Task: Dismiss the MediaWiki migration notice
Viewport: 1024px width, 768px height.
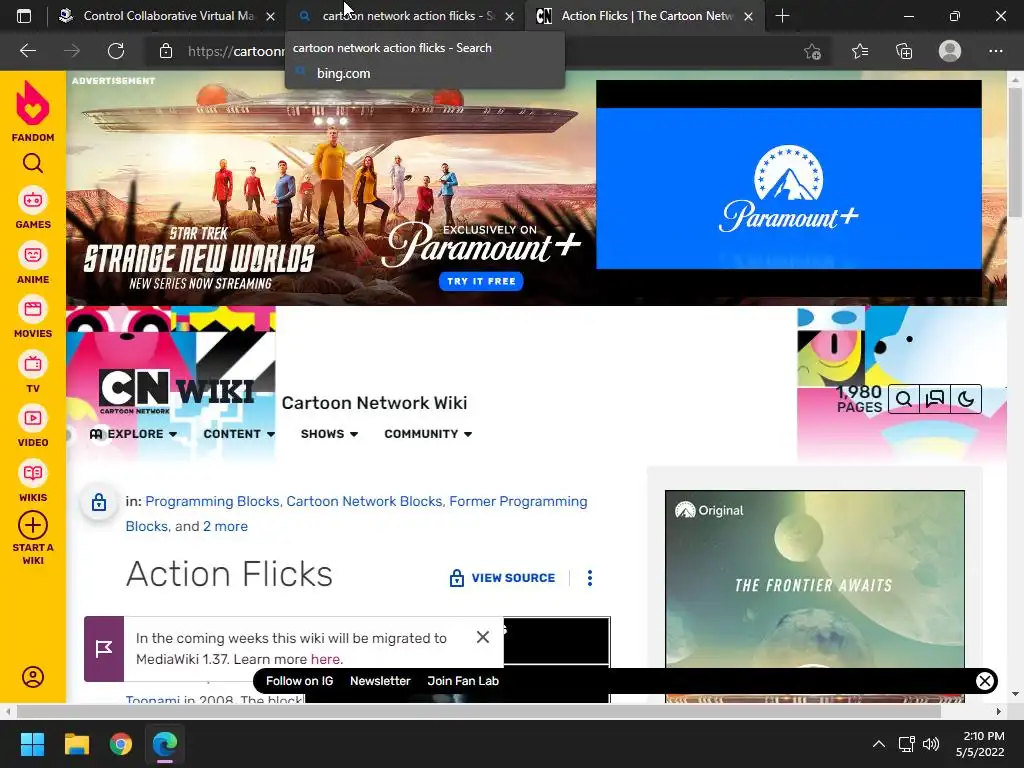Action: click(483, 637)
